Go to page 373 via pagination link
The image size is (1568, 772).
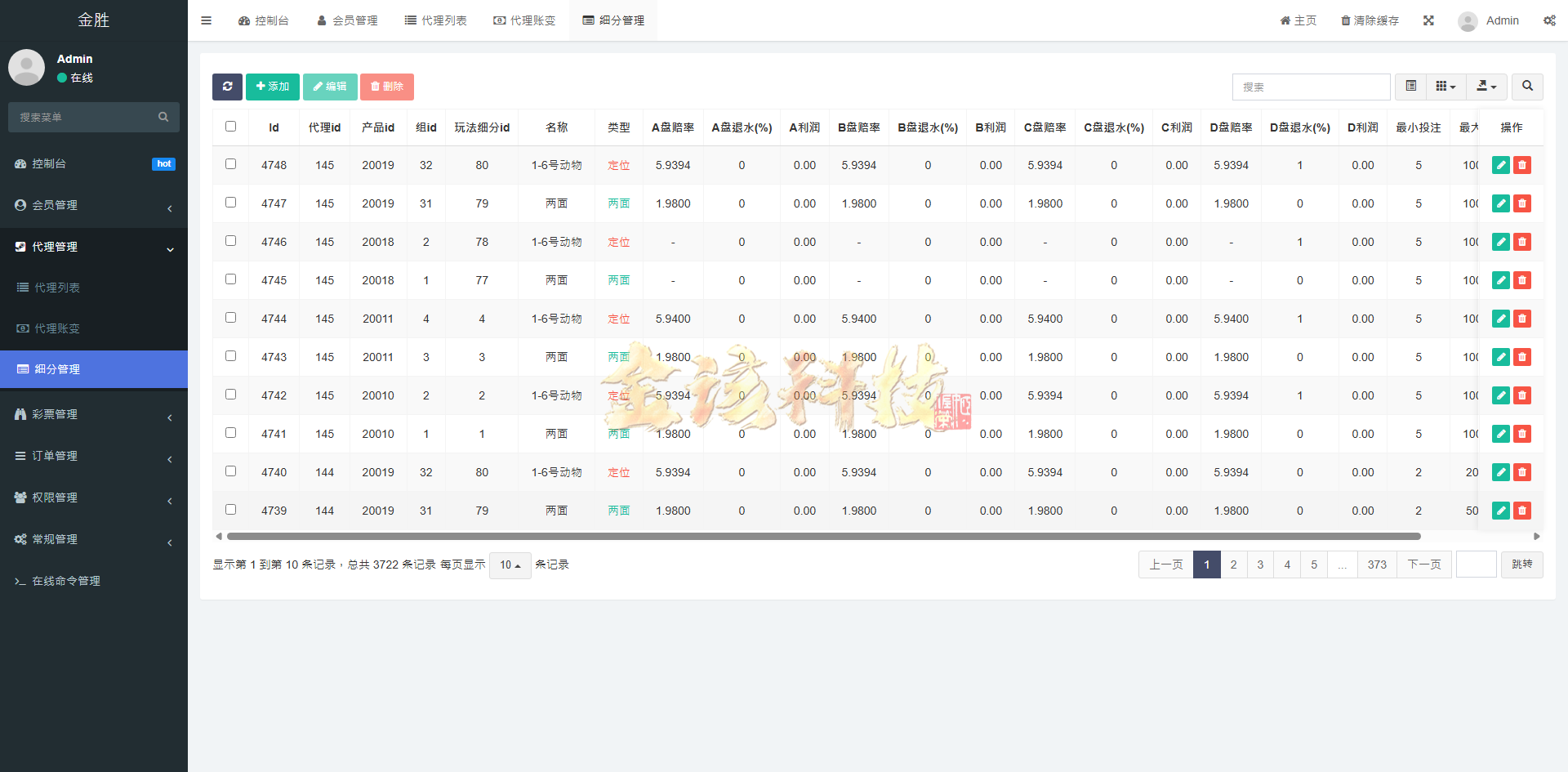(1377, 564)
